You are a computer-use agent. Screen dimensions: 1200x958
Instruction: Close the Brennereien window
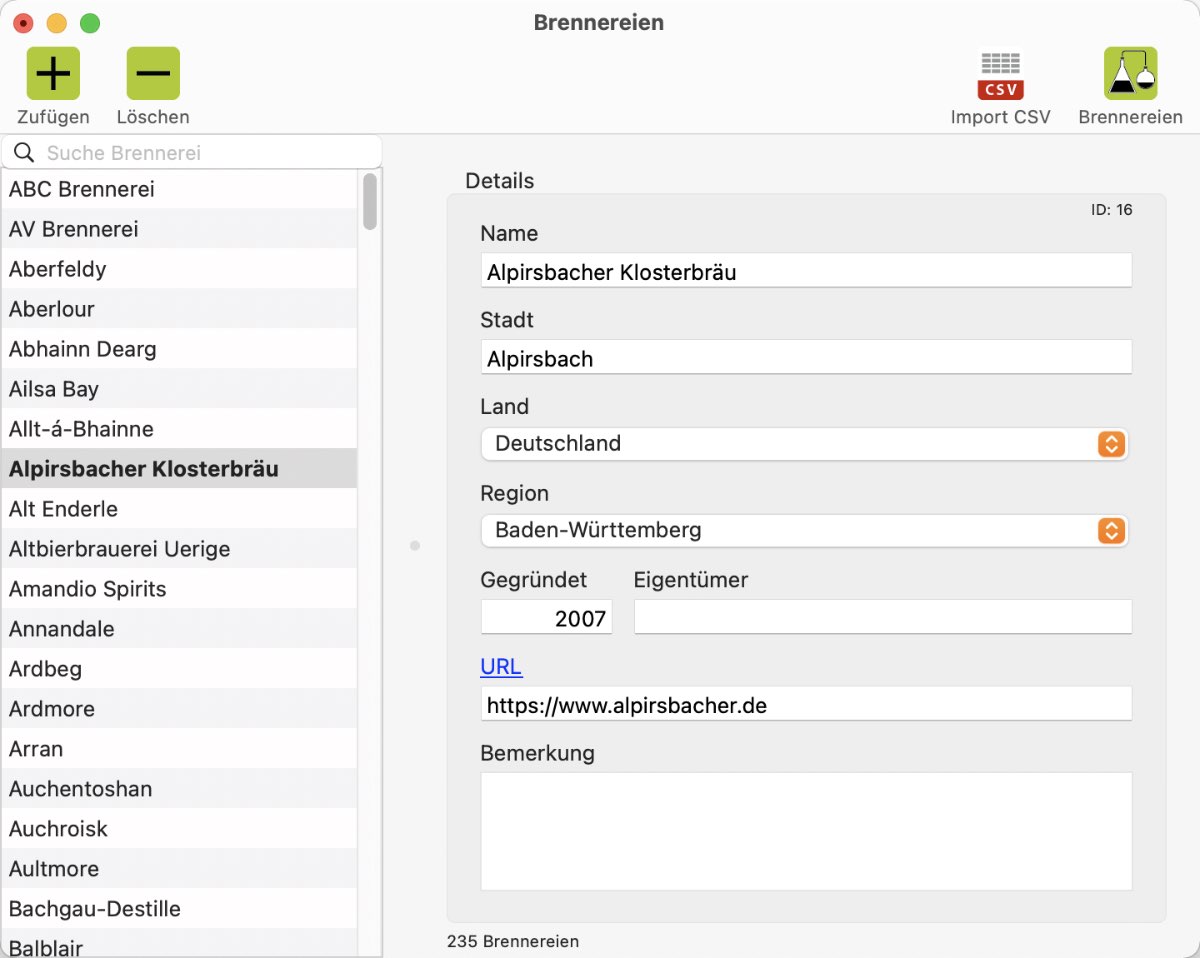point(24,23)
